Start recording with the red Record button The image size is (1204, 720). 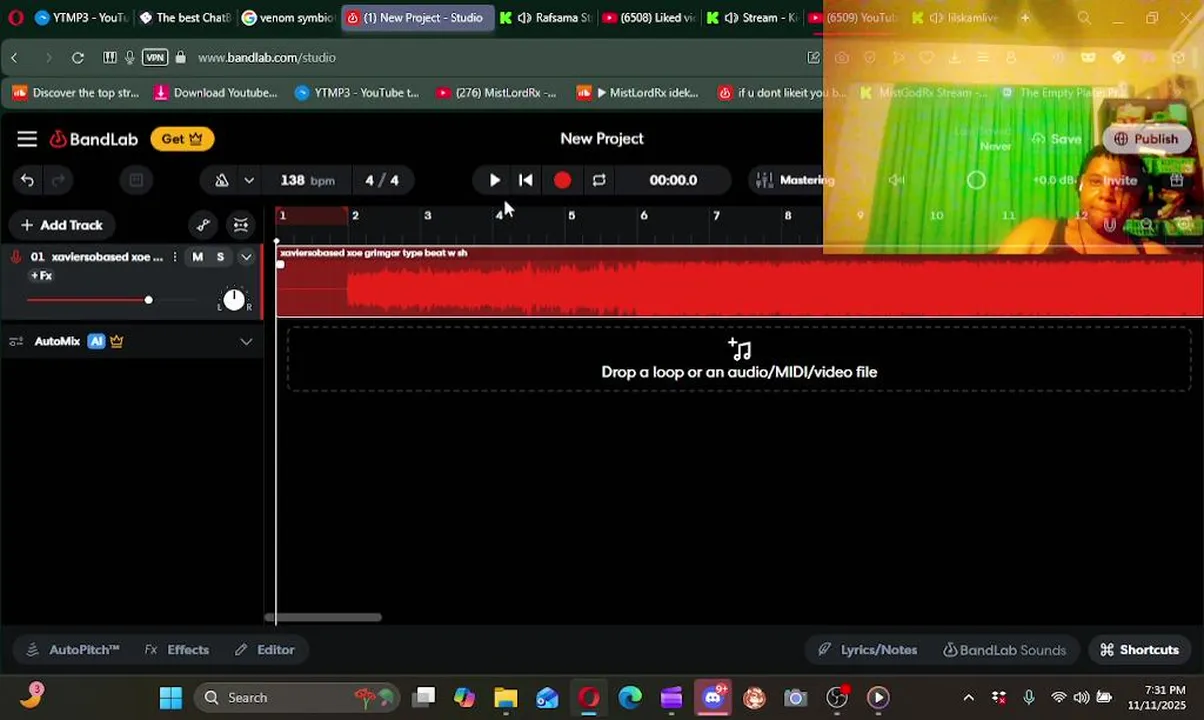pyautogui.click(x=562, y=180)
